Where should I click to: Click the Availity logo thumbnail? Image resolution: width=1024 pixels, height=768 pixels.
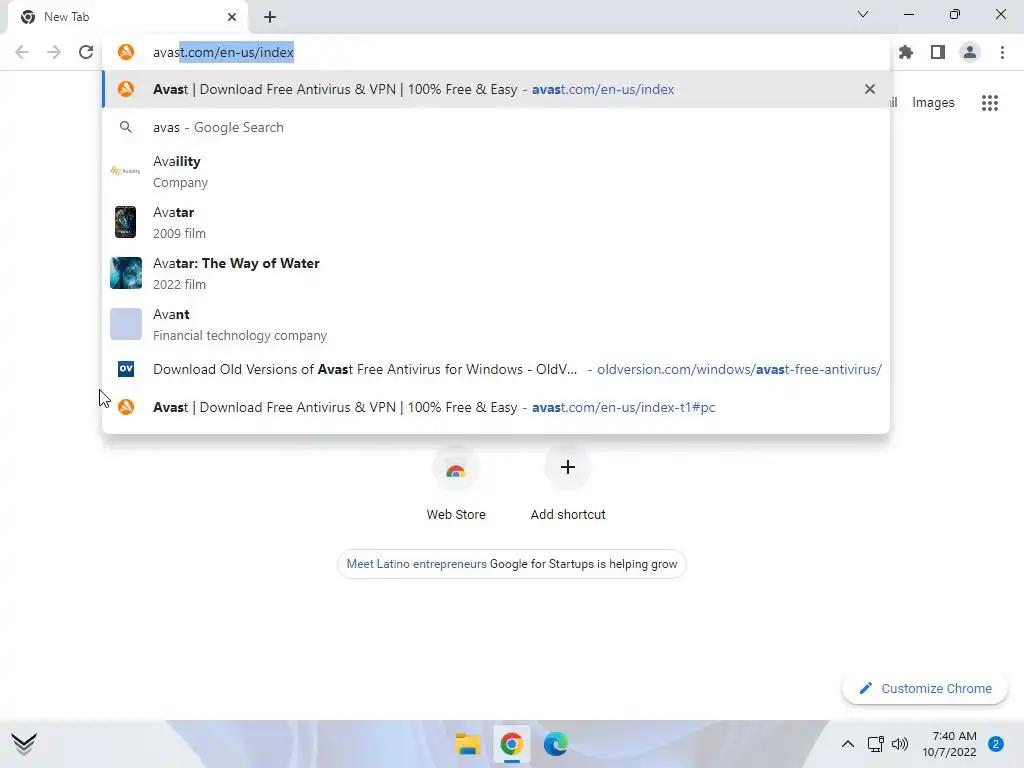[125, 171]
